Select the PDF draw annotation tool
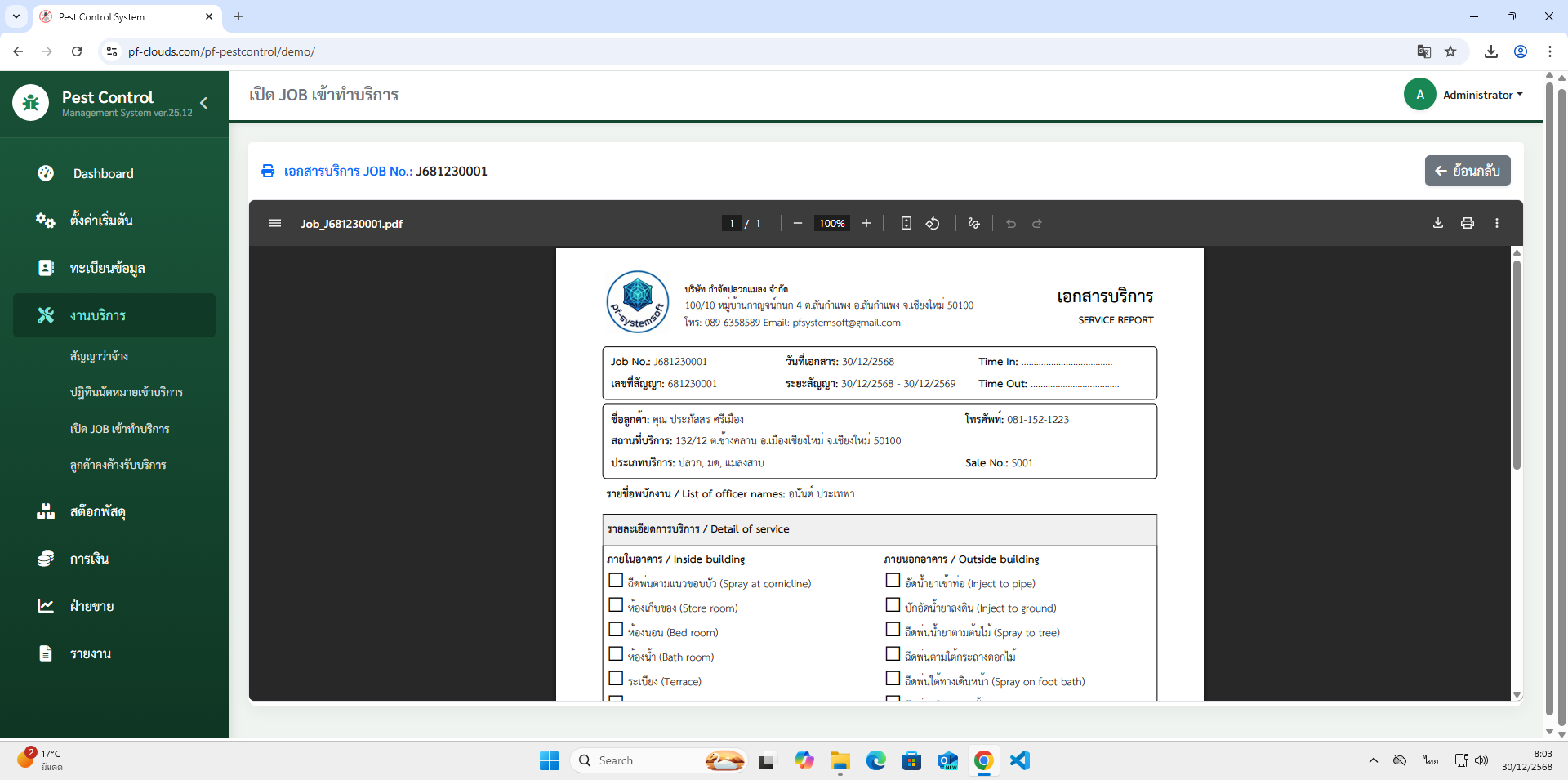Screen dimensions: 1568x780 (x=973, y=223)
